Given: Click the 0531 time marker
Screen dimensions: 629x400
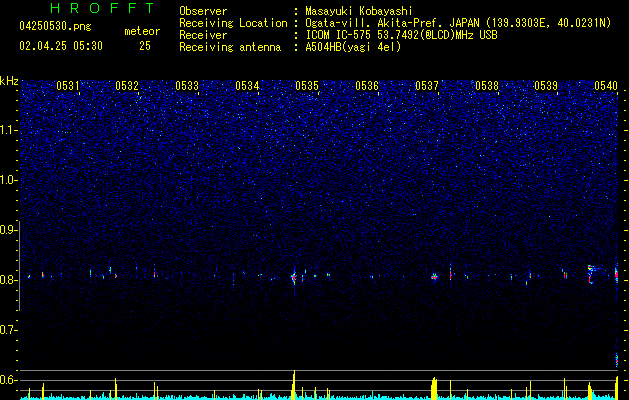Looking at the screenshot, I should 68,86.
